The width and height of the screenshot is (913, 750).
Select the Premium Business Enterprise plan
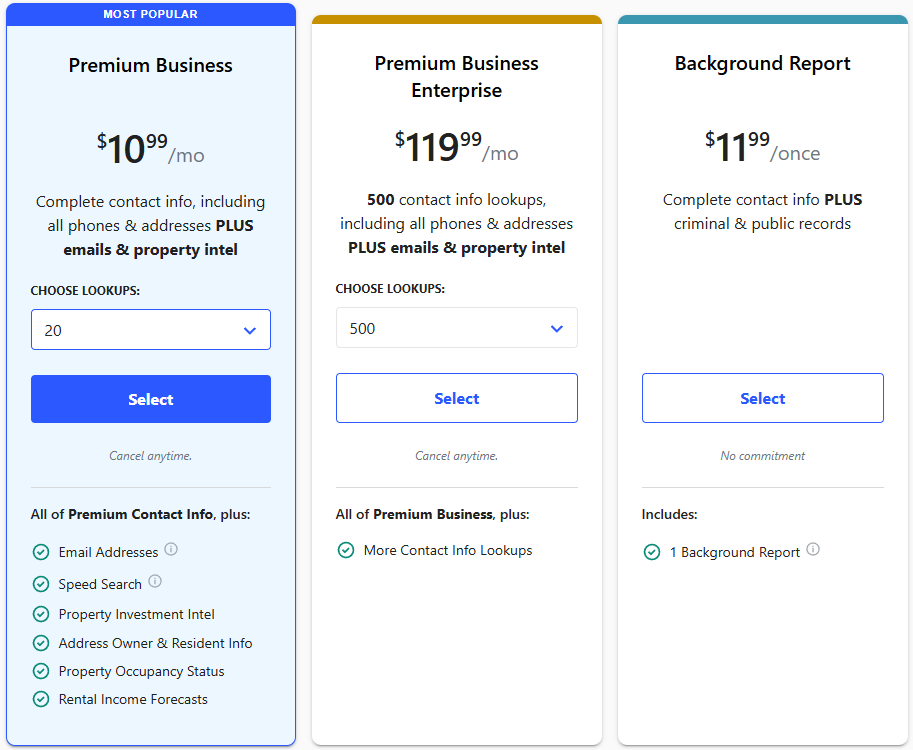pos(457,398)
